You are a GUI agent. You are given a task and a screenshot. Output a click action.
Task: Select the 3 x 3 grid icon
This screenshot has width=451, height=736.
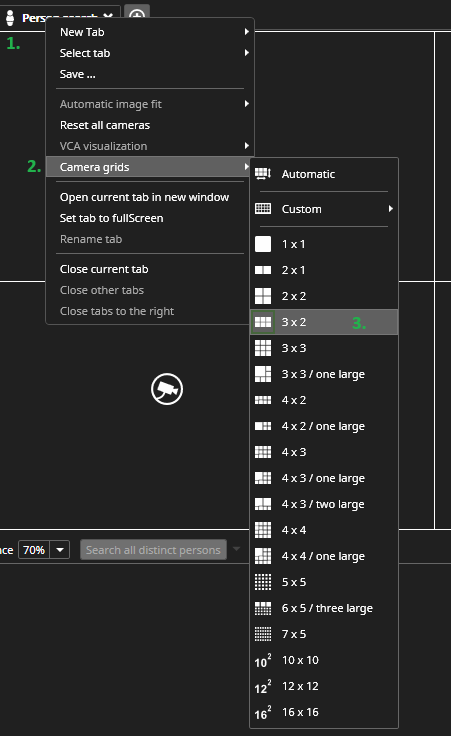click(x=263, y=348)
